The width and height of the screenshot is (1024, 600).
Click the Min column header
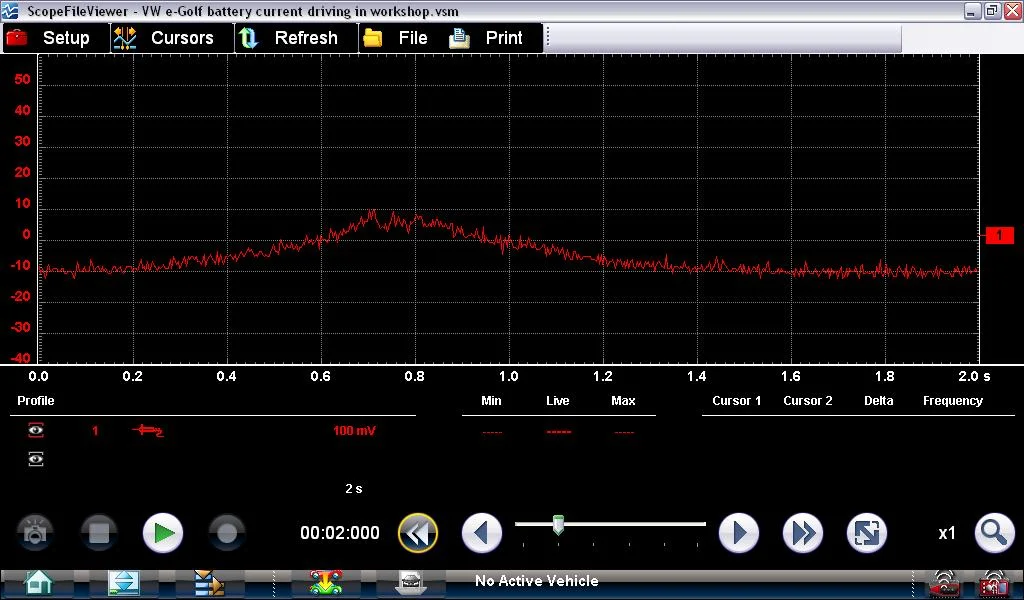click(x=491, y=401)
